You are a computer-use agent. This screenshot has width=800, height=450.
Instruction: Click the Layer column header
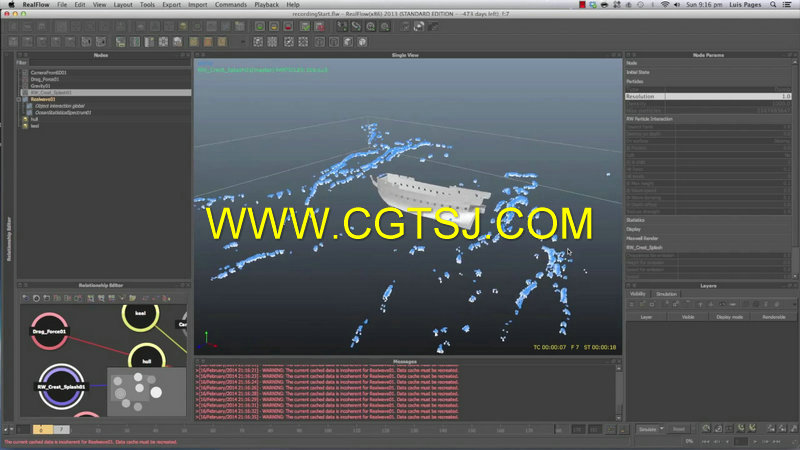[646, 317]
